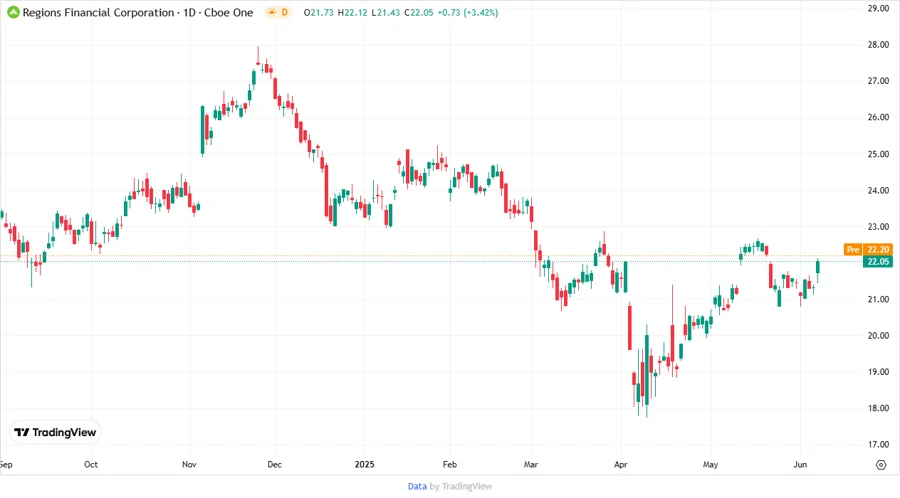This screenshot has height=498, width=900.
Task: Click the Apr time axis label
Action: [620, 465]
